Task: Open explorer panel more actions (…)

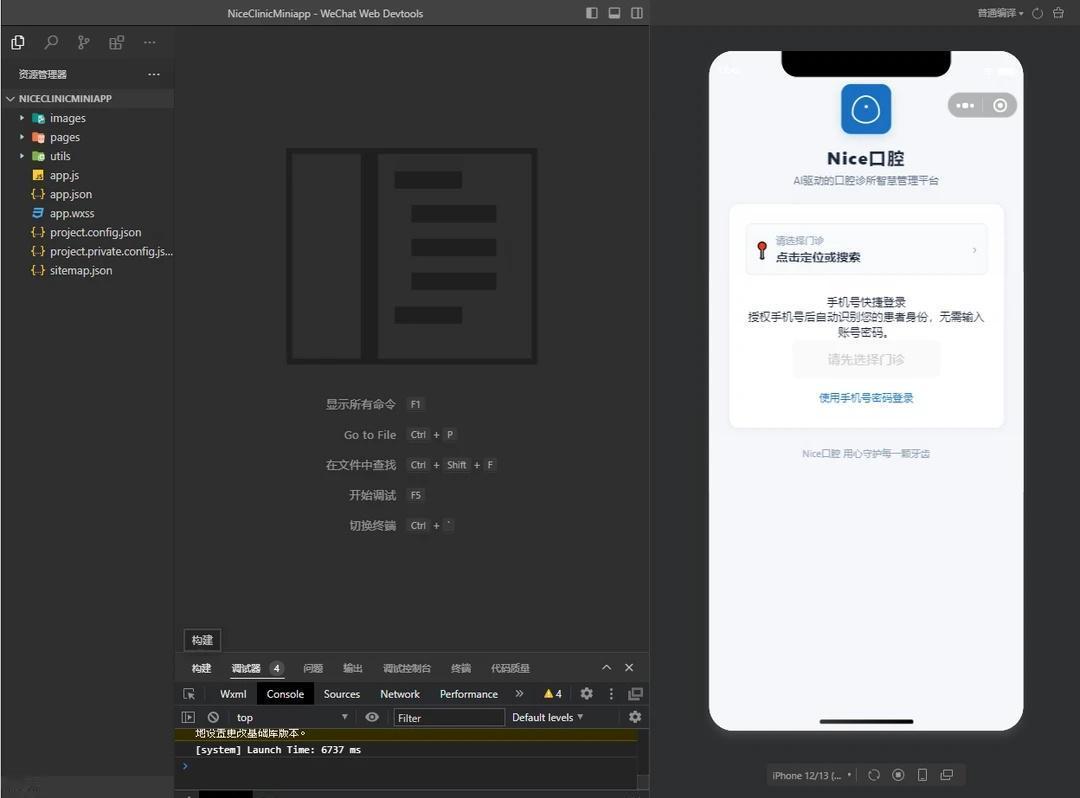Action: pos(154,74)
